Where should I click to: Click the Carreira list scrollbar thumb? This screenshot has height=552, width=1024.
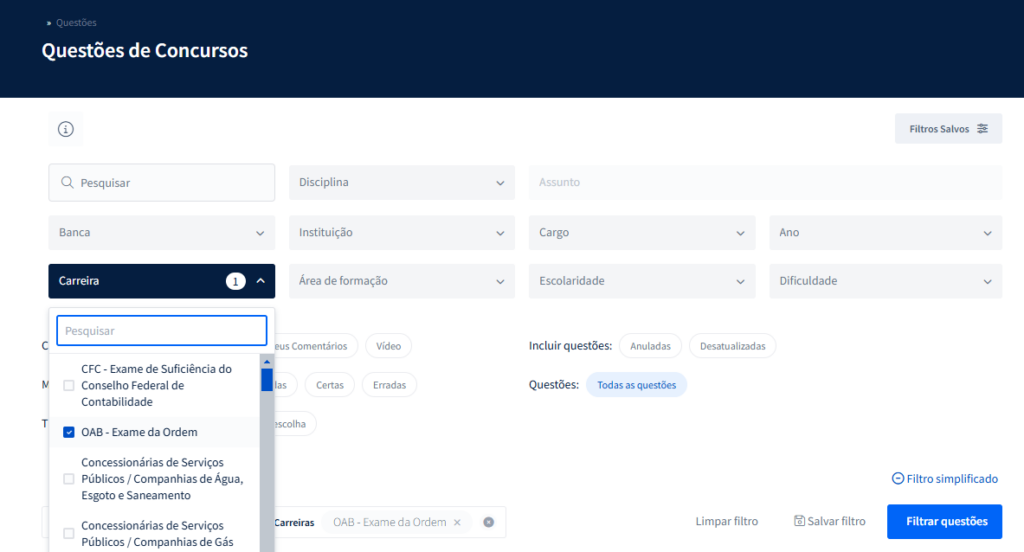[x=266, y=380]
